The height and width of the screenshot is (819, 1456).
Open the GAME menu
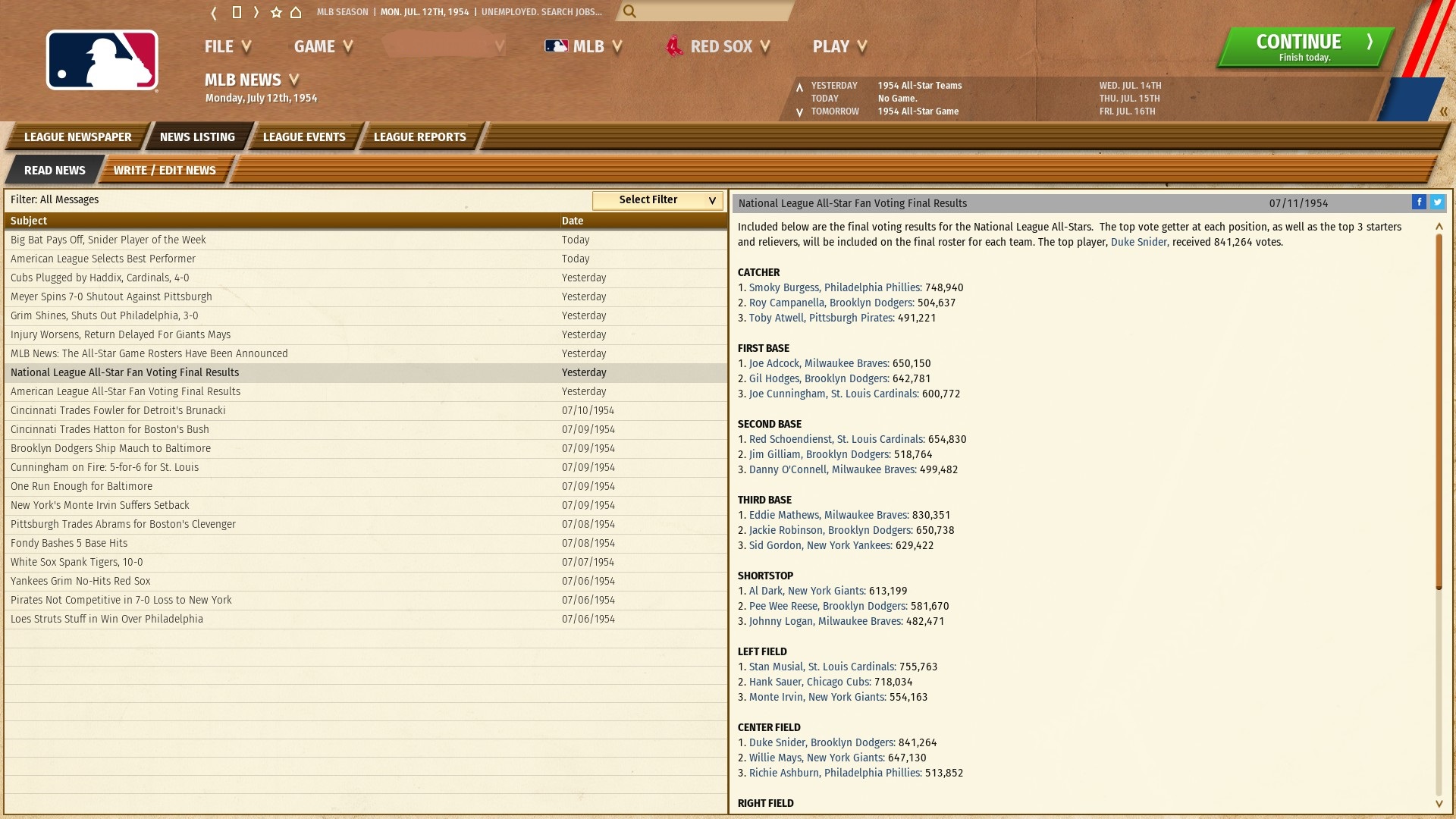coord(324,46)
